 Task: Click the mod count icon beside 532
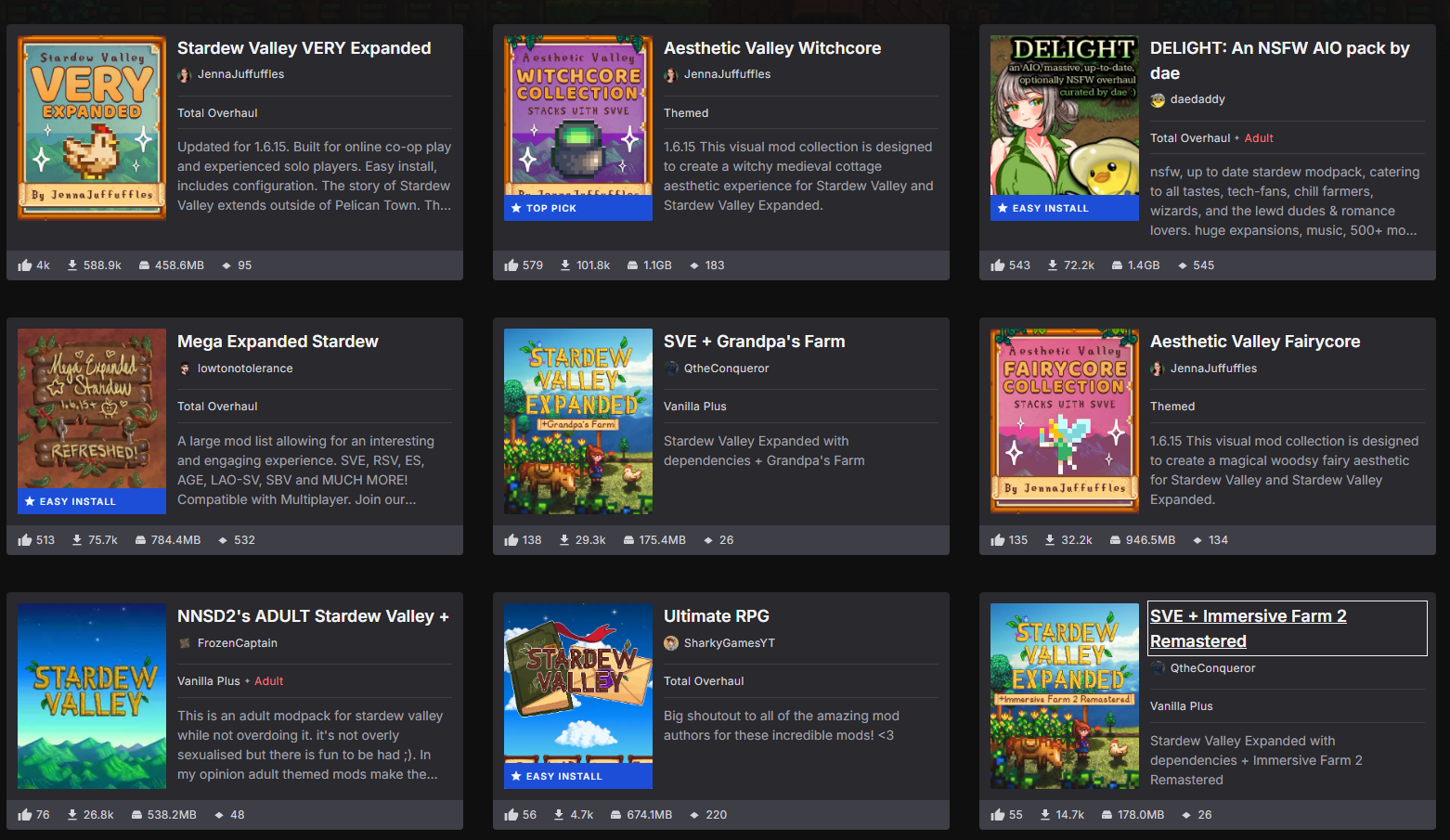223,540
